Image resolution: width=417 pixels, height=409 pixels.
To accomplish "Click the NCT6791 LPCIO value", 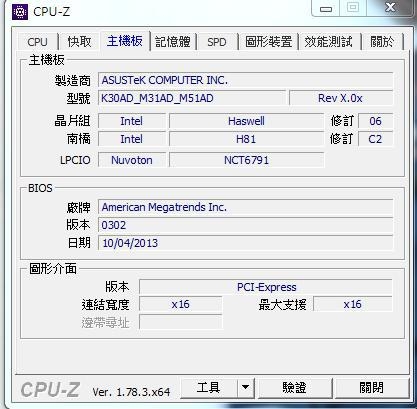I will pyautogui.click(x=246, y=160).
